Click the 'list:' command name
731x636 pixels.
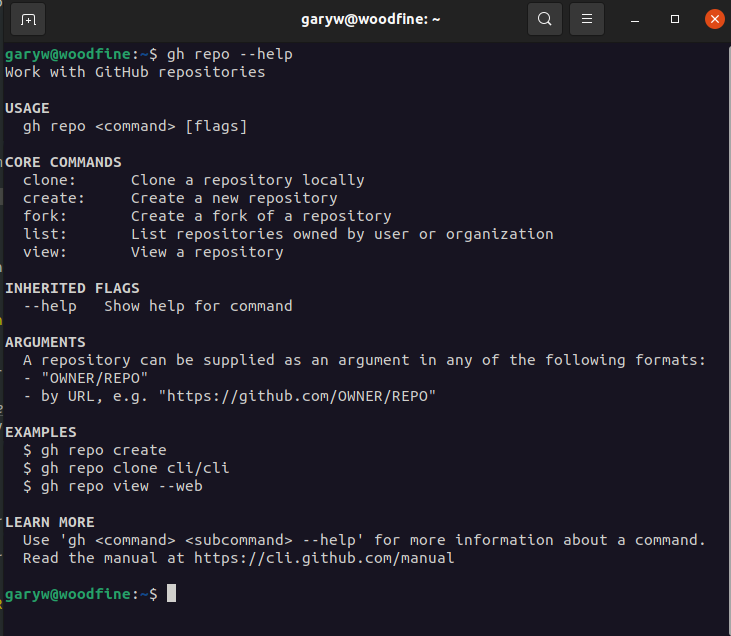(x=45, y=234)
